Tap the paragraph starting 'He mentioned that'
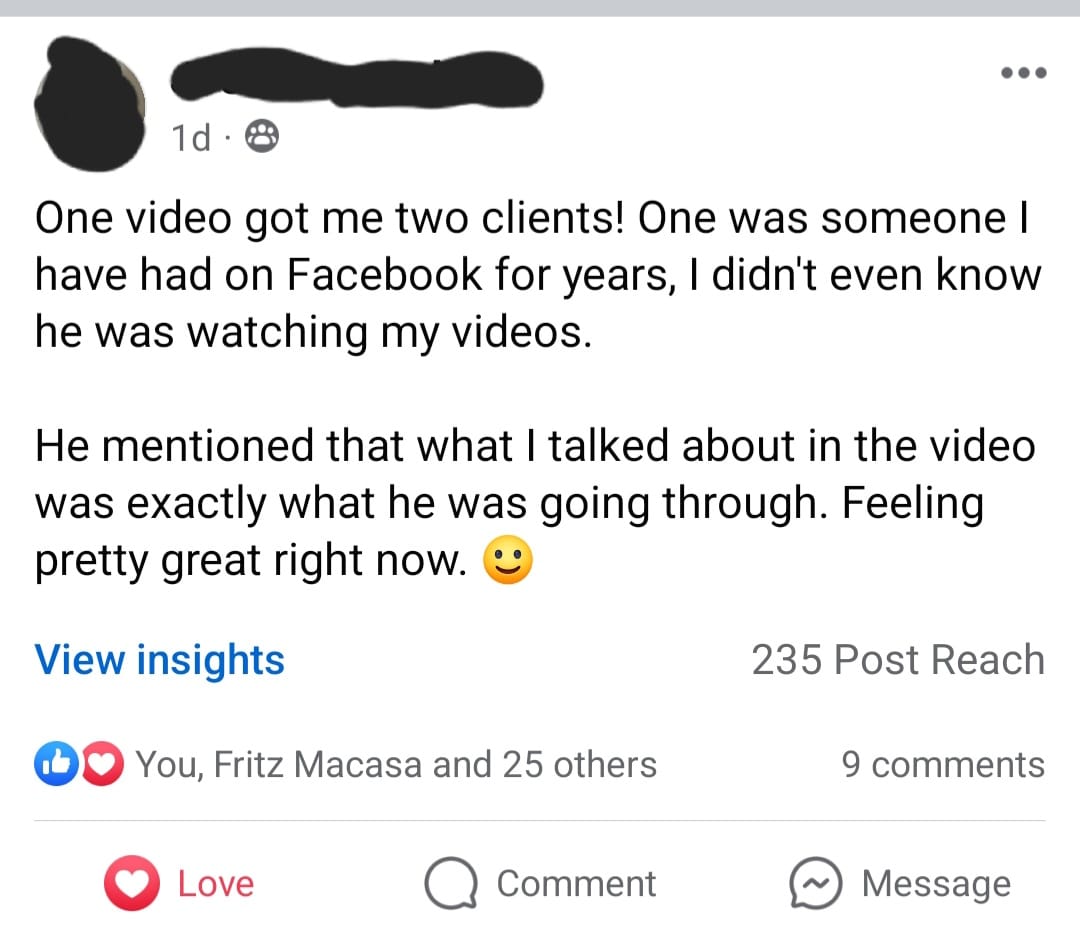This screenshot has width=1080, height=934. 534,504
